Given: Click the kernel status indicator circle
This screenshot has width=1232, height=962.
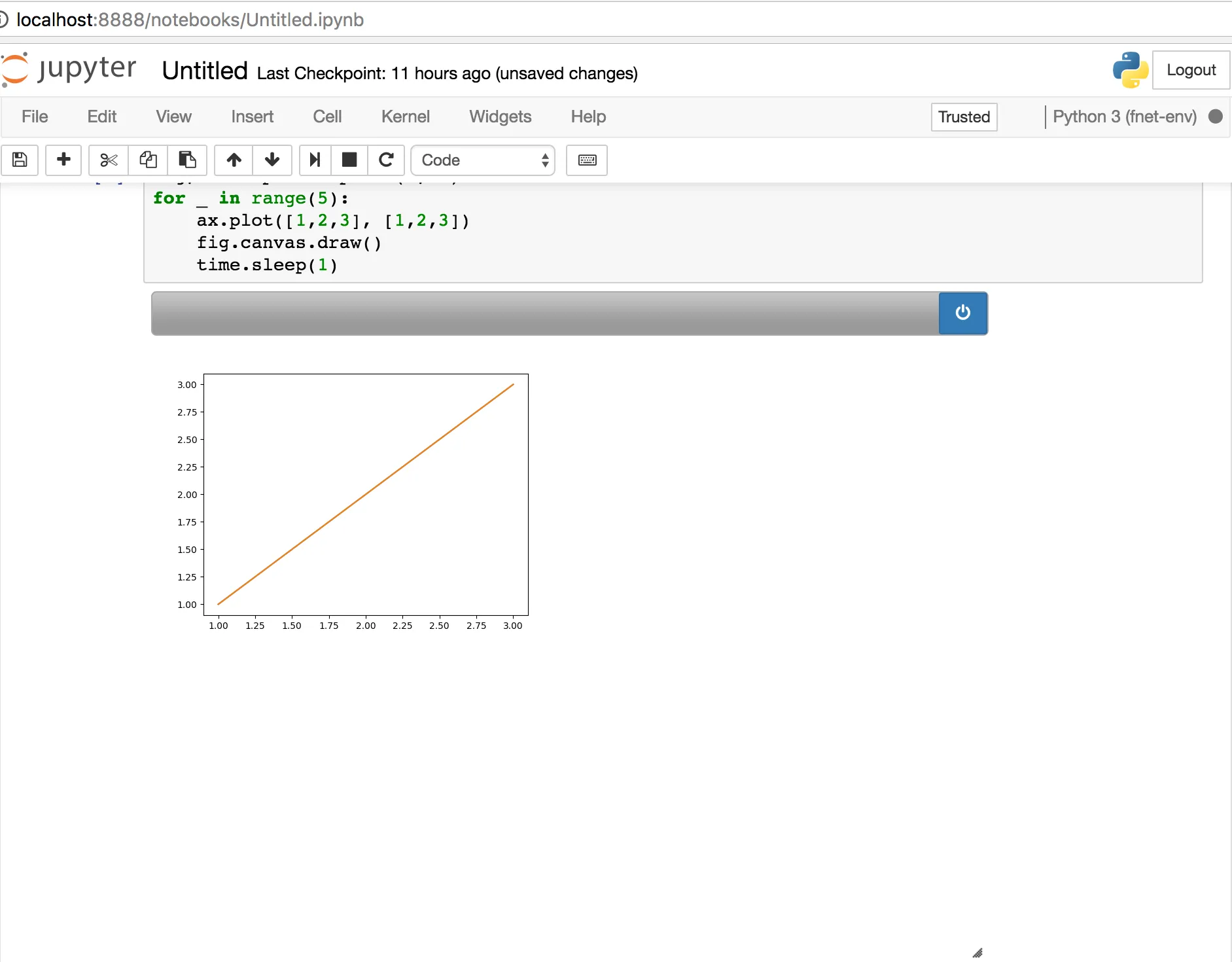Looking at the screenshot, I should coord(1216,116).
